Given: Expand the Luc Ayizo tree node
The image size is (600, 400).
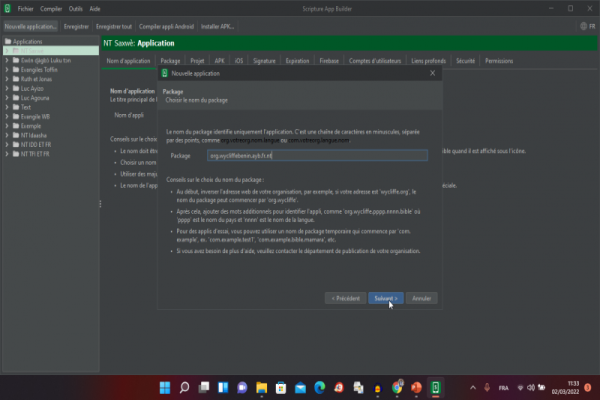Looking at the screenshot, I should 8,89.
